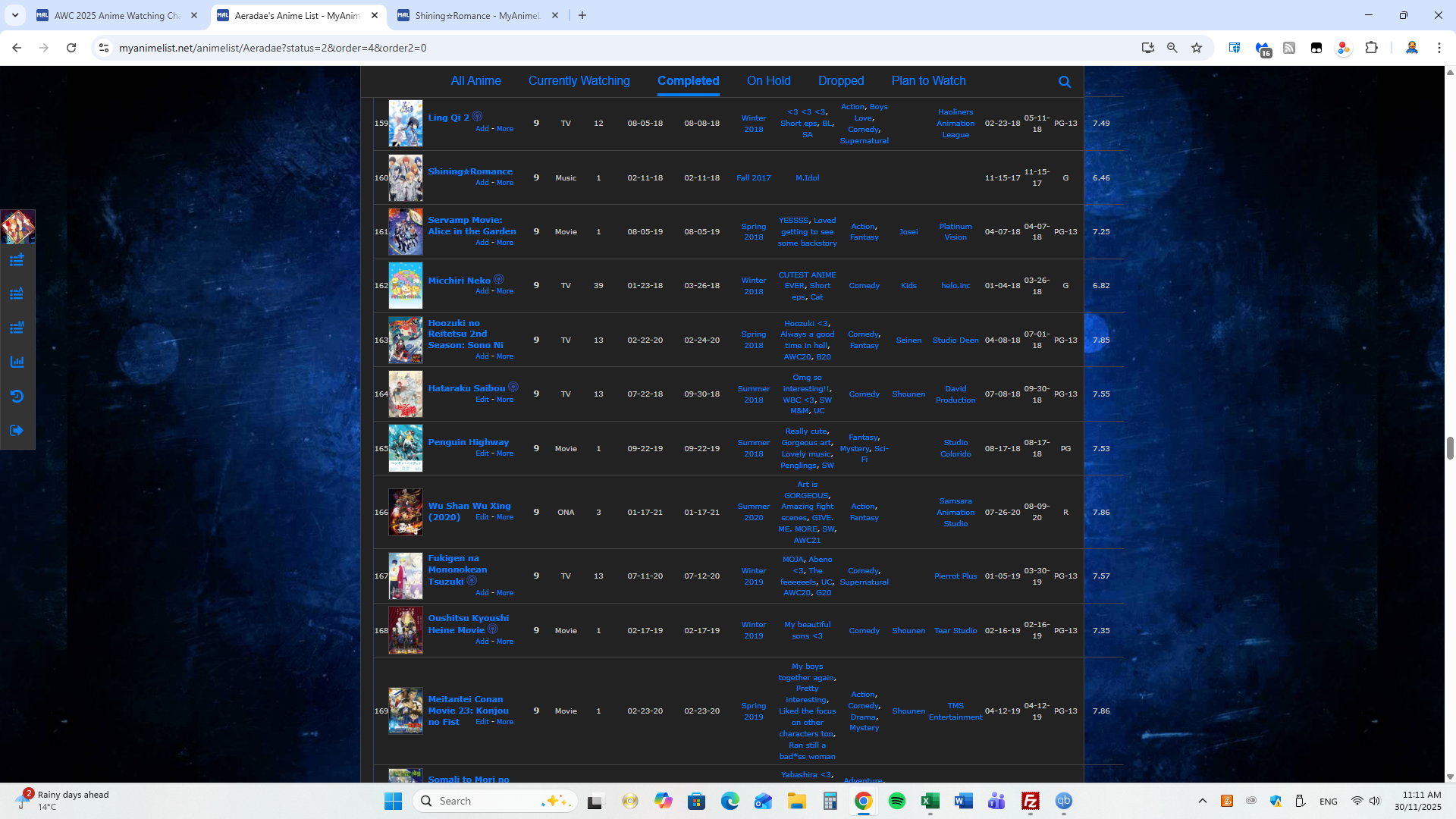Screen dimensions: 1456x819
Task: Open the statistics chart sidebar icon
Action: coord(17,362)
